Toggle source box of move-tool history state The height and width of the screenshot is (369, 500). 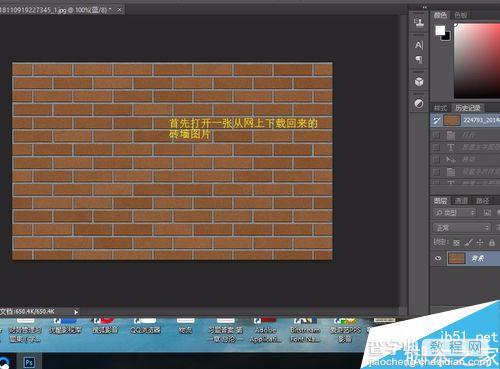[436, 160]
